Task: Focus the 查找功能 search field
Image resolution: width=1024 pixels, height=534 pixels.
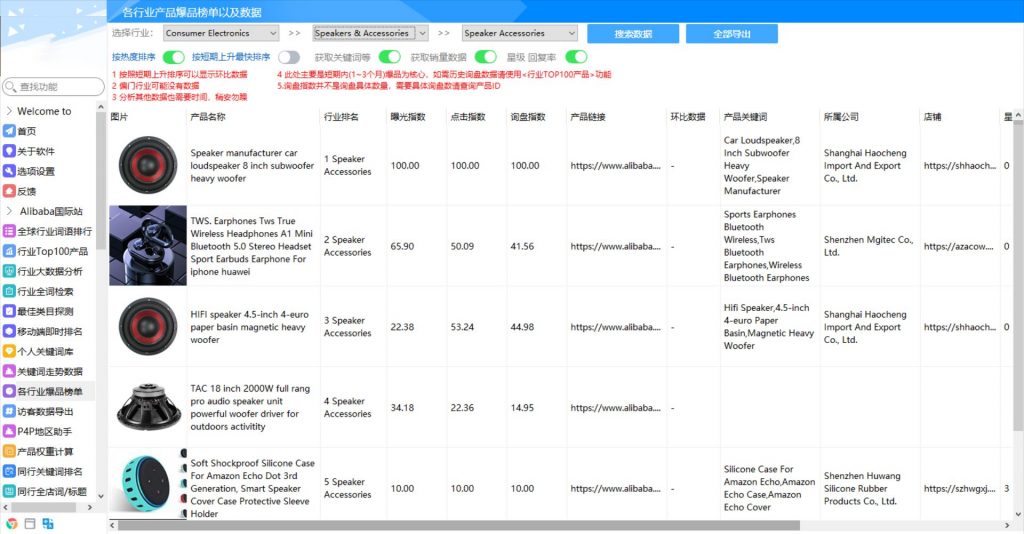Action: click(x=54, y=87)
